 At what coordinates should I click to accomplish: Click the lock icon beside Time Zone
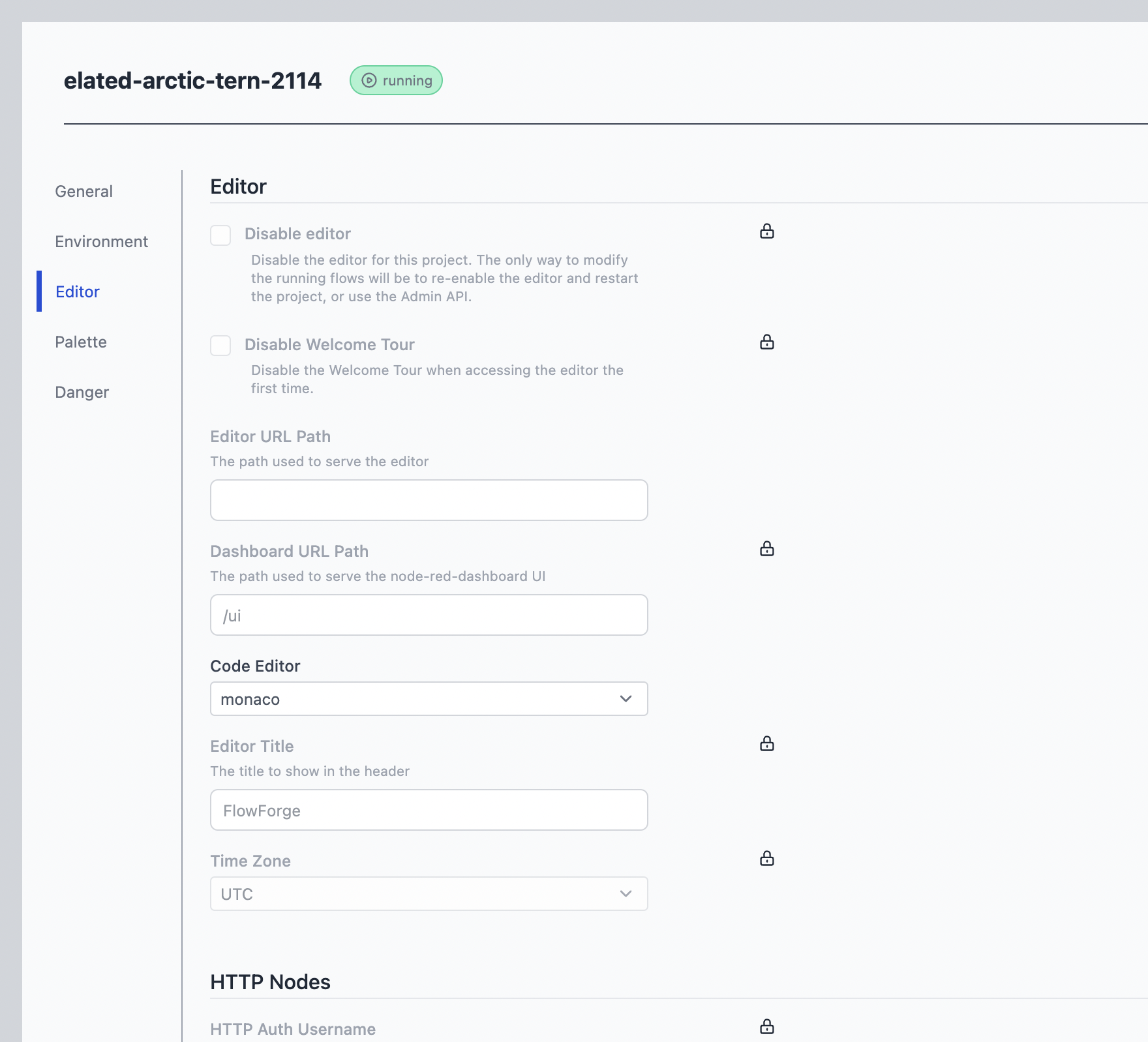point(767,859)
